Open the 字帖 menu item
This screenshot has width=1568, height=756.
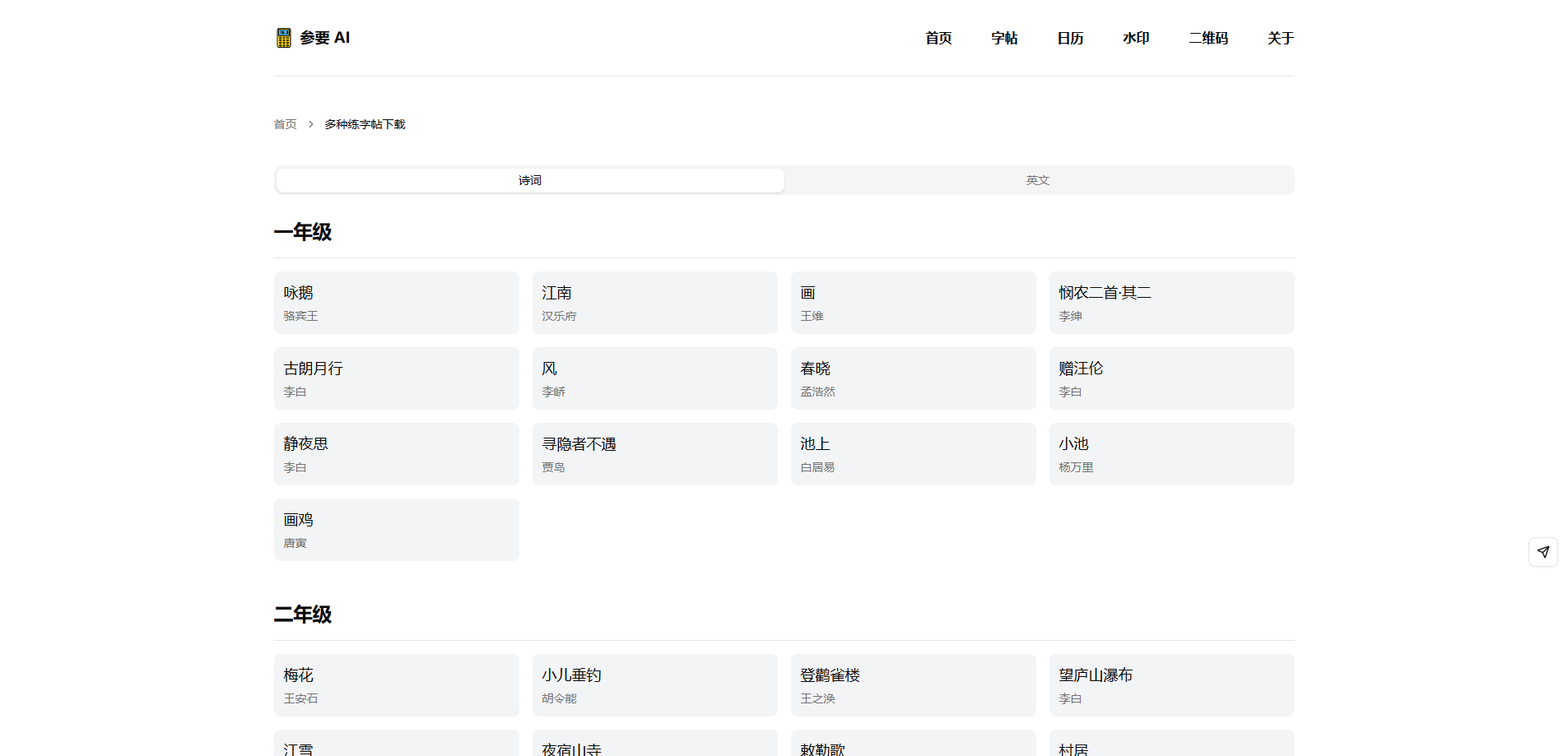click(x=1004, y=38)
